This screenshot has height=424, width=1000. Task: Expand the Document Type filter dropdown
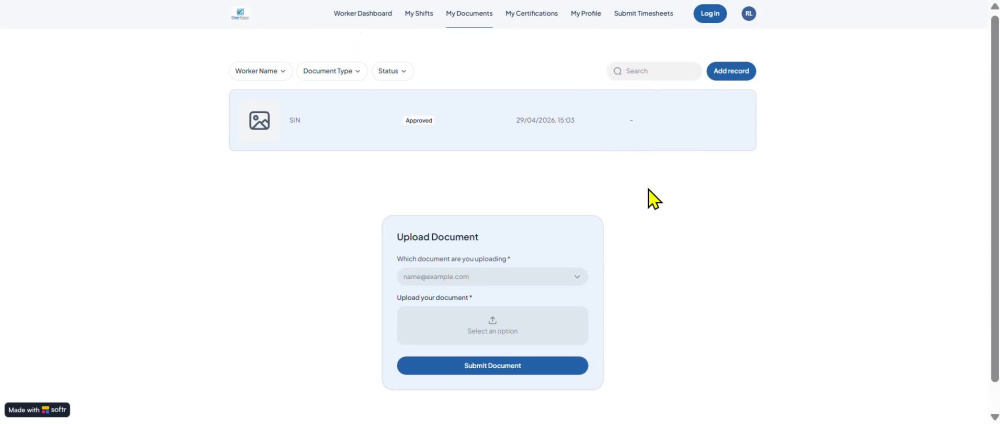[332, 71]
